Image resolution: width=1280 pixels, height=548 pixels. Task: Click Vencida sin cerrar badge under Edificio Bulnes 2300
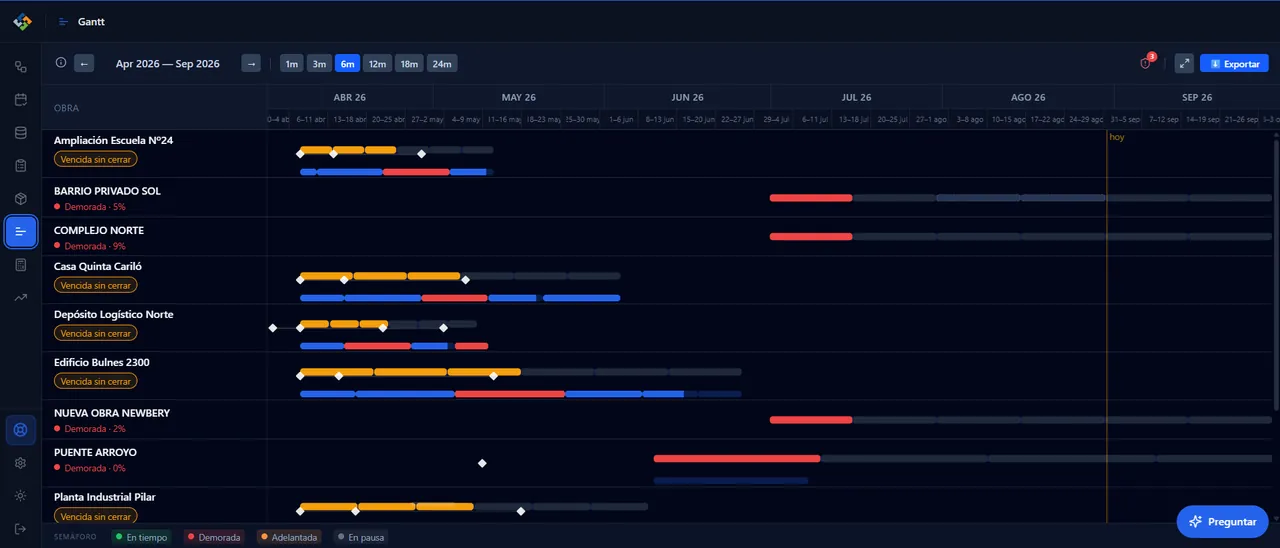click(x=96, y=381)
